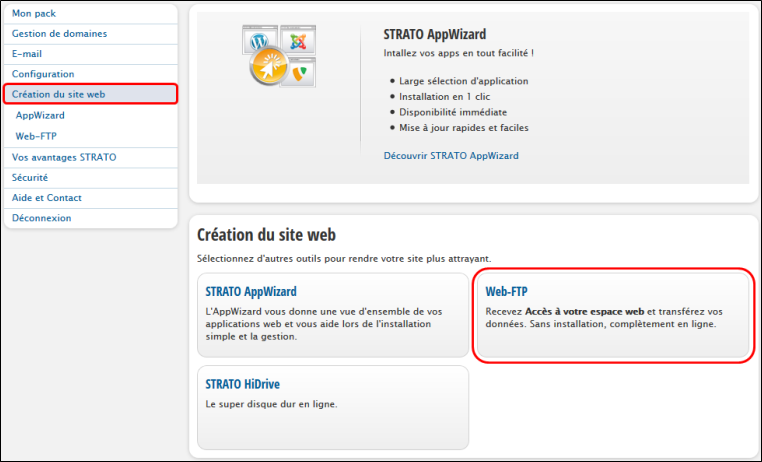
Task: Select Création du site web menu item
Action: (90, 94)
